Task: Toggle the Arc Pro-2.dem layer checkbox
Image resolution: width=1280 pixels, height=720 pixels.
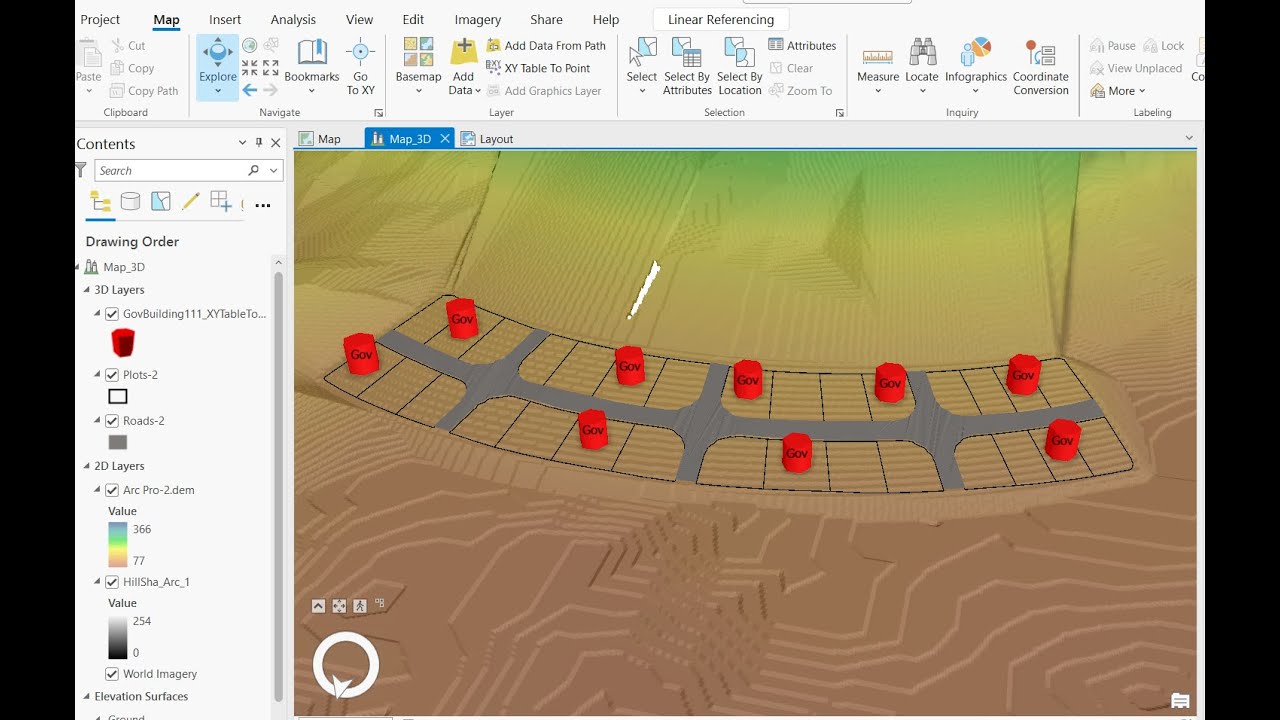Action: point(112,490)
